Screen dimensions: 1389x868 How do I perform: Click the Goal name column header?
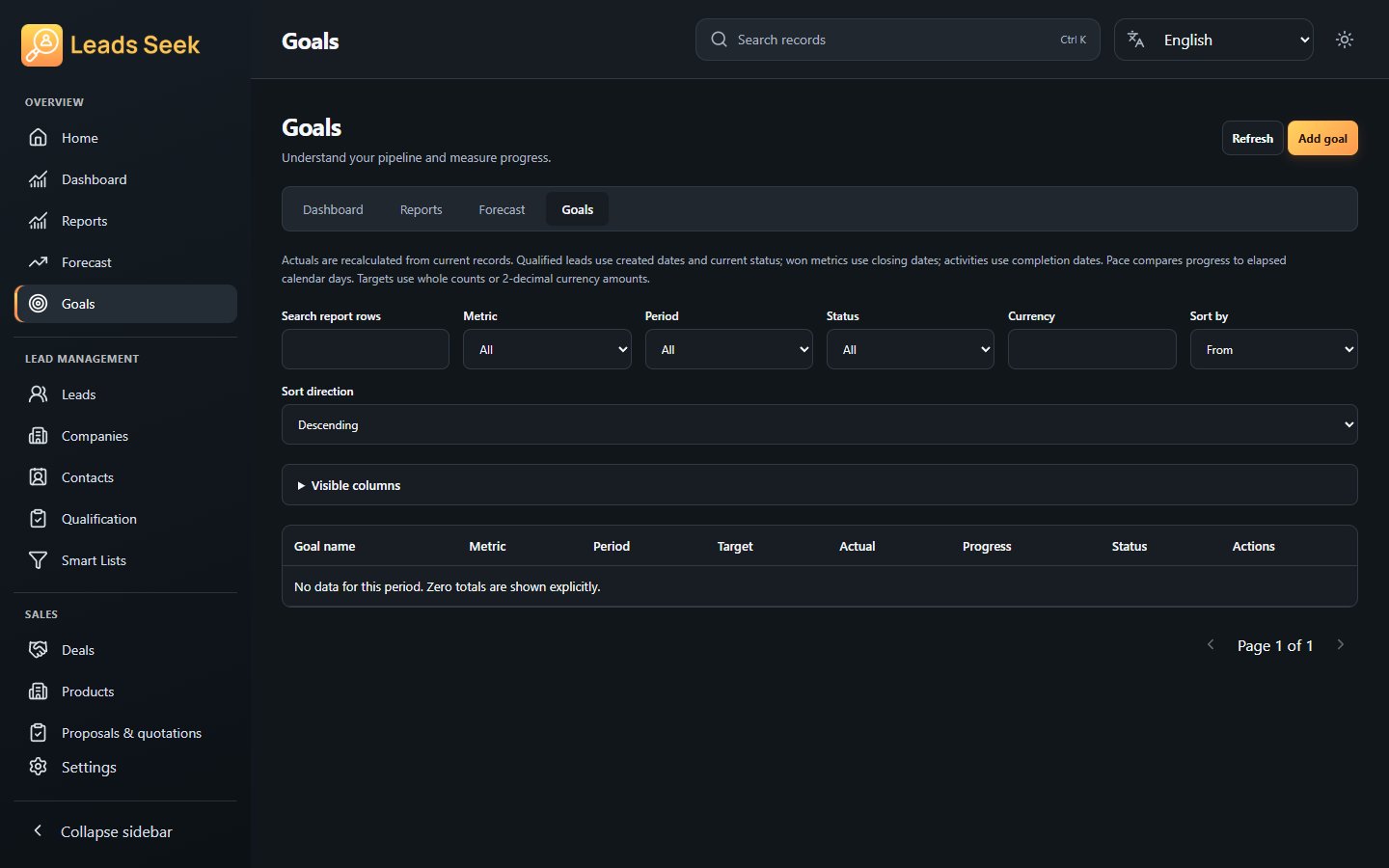tap(325, 546)
